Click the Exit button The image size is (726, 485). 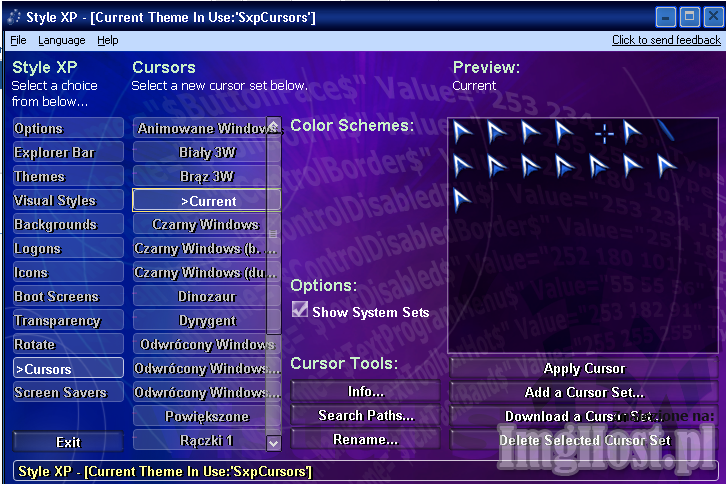click(x=69, y=442)
